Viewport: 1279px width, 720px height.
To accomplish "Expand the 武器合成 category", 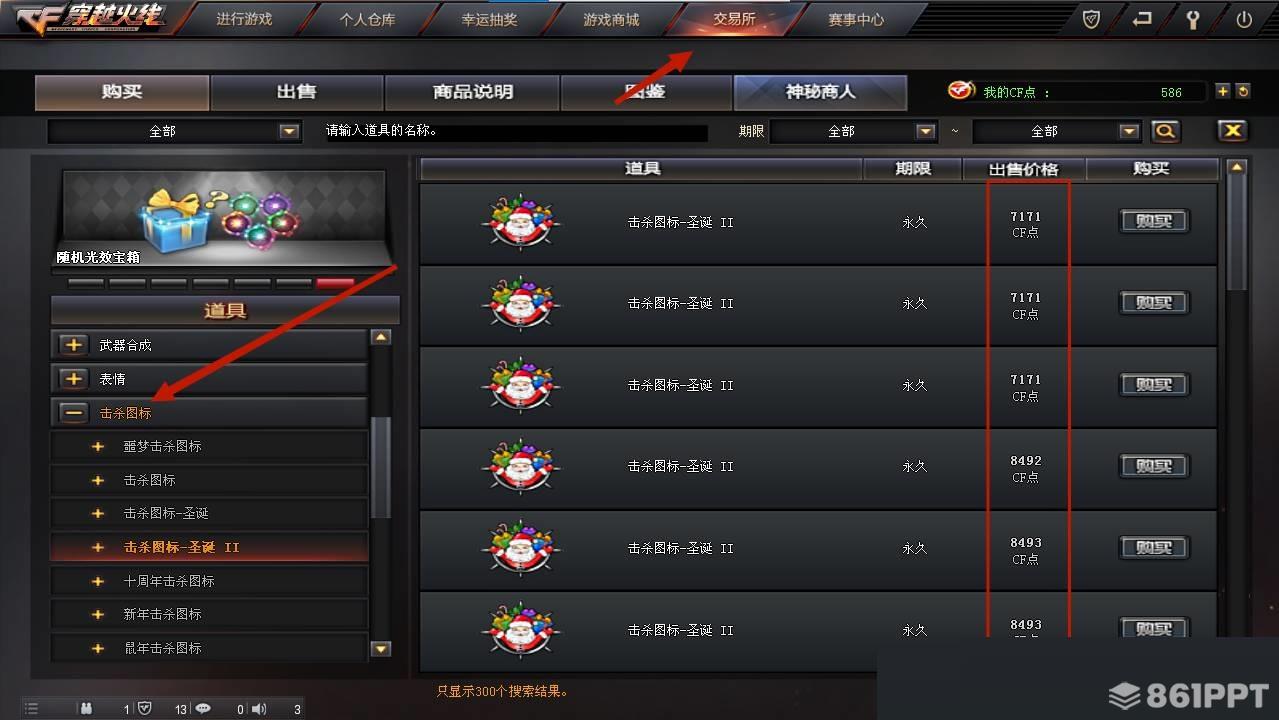I will coord(73,345).
